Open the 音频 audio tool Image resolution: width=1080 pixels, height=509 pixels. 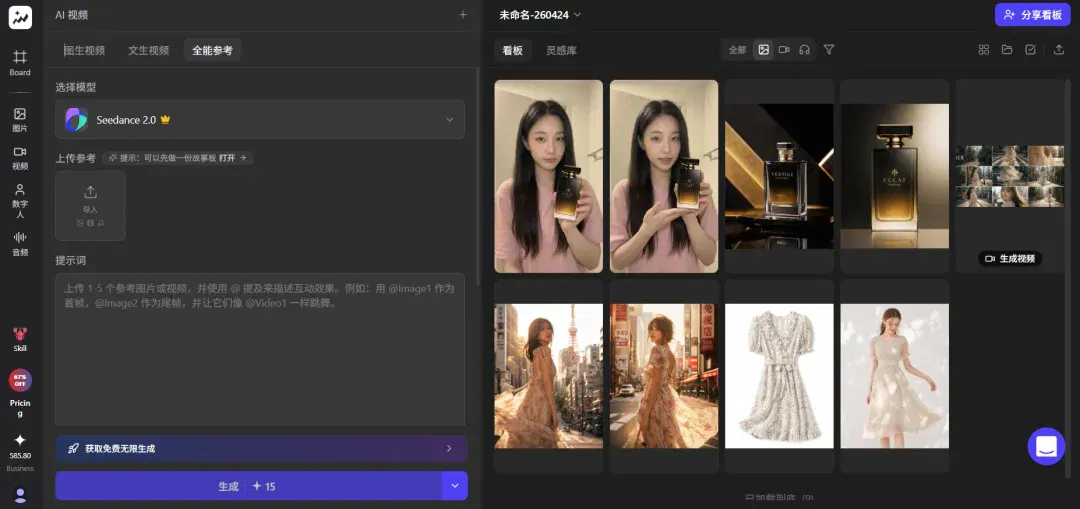tap(20, 244)
